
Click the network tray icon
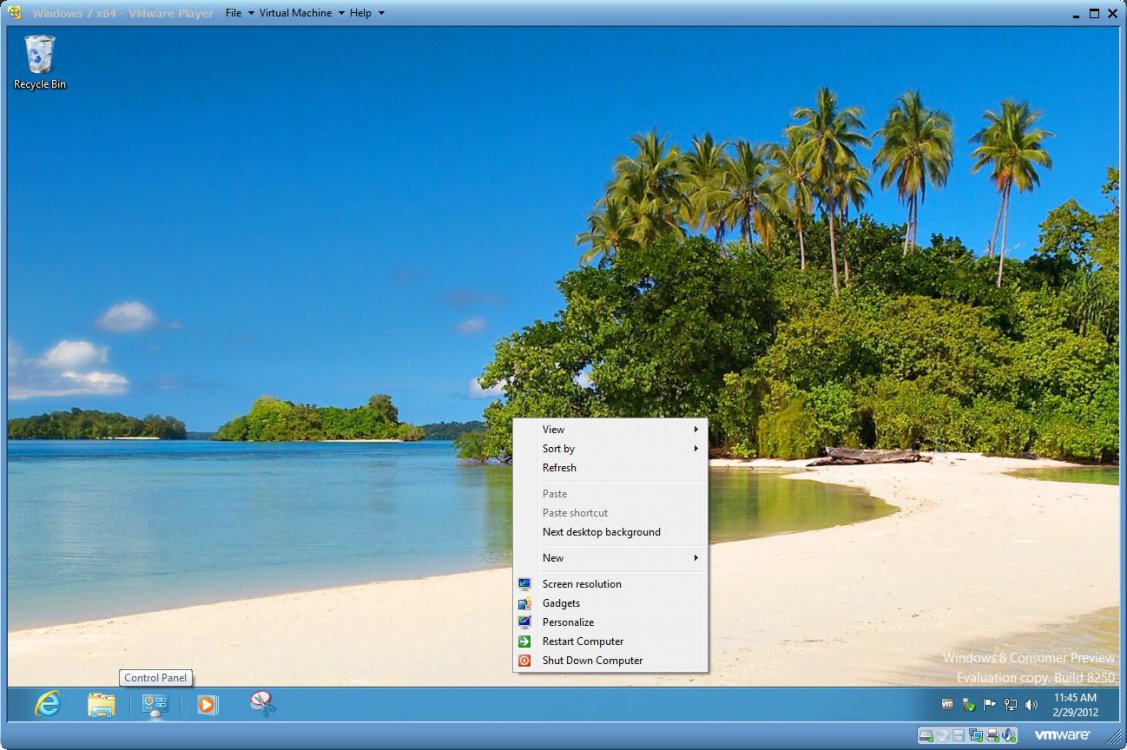(1011, 704)
